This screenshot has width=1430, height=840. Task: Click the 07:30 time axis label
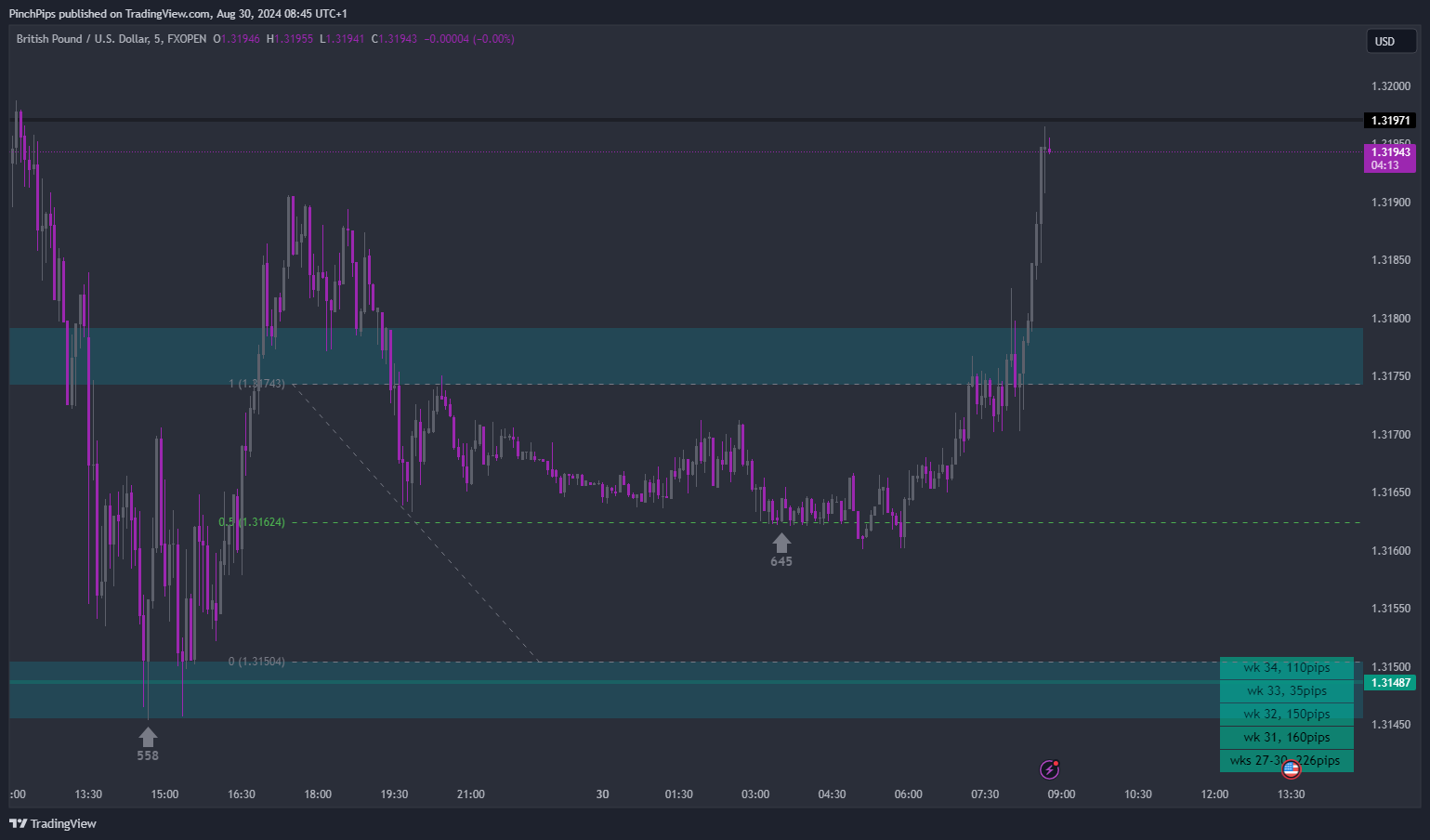tap(985, 794)
